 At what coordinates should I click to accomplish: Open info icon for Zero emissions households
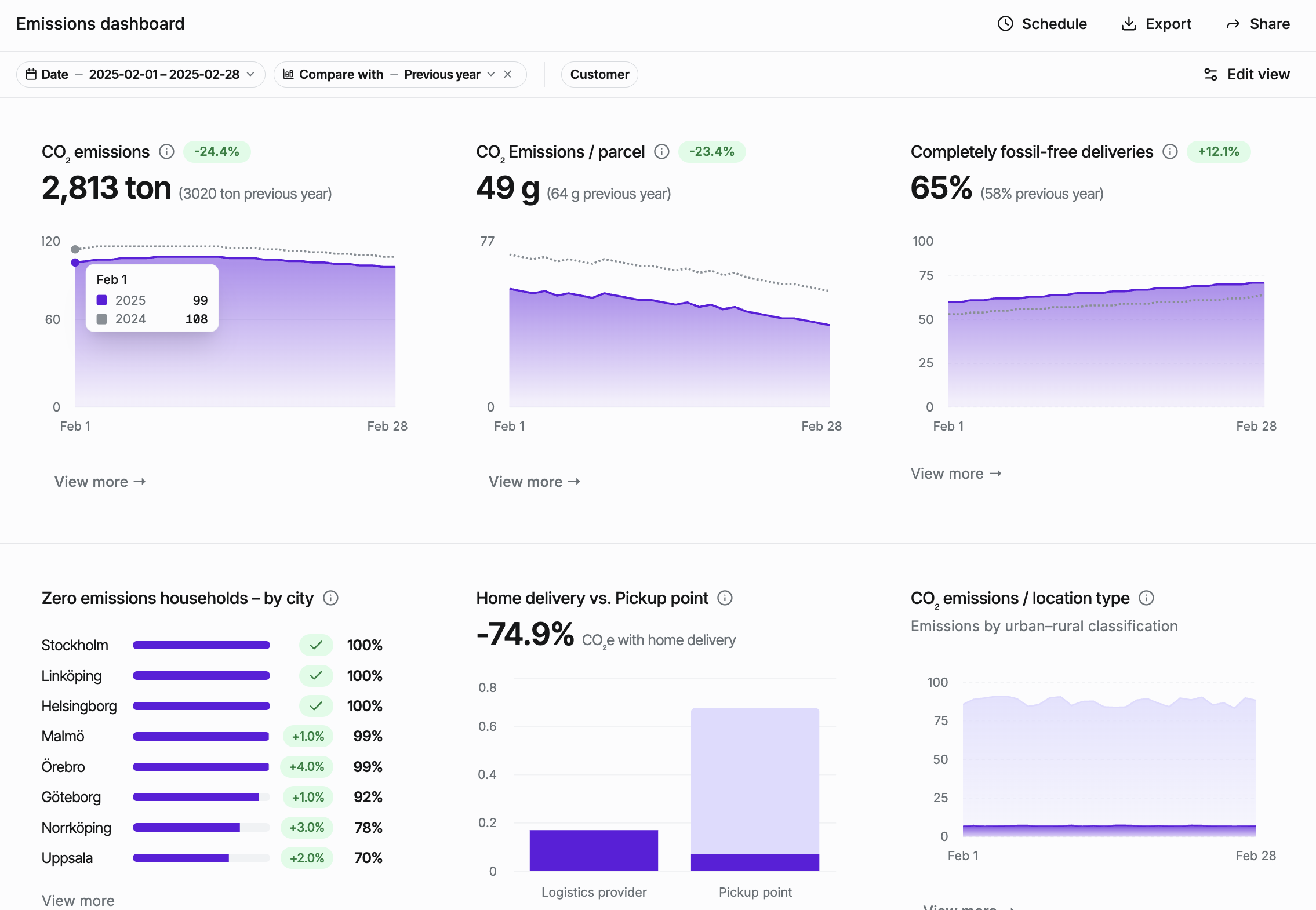pos(330,598)
